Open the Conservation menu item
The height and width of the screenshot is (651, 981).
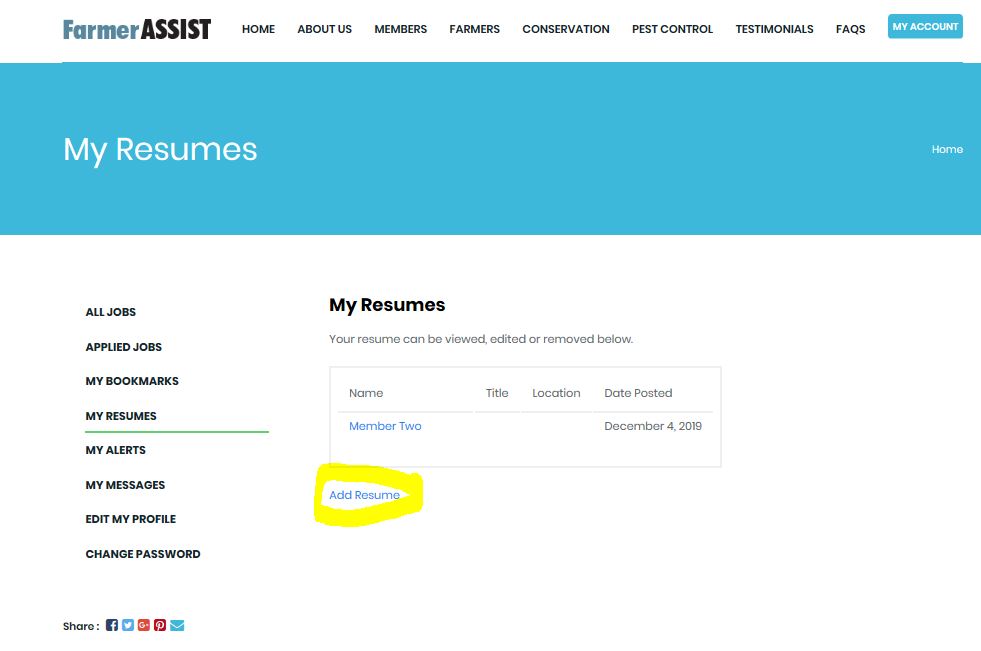tap(565, 29)
